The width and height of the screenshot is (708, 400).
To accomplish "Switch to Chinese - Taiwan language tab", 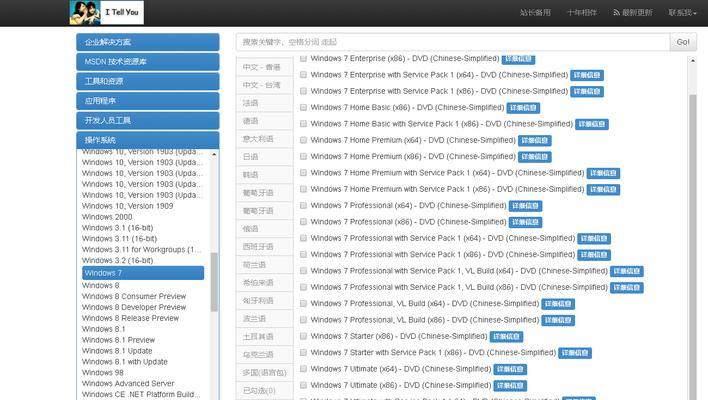I will coord(265,85).
